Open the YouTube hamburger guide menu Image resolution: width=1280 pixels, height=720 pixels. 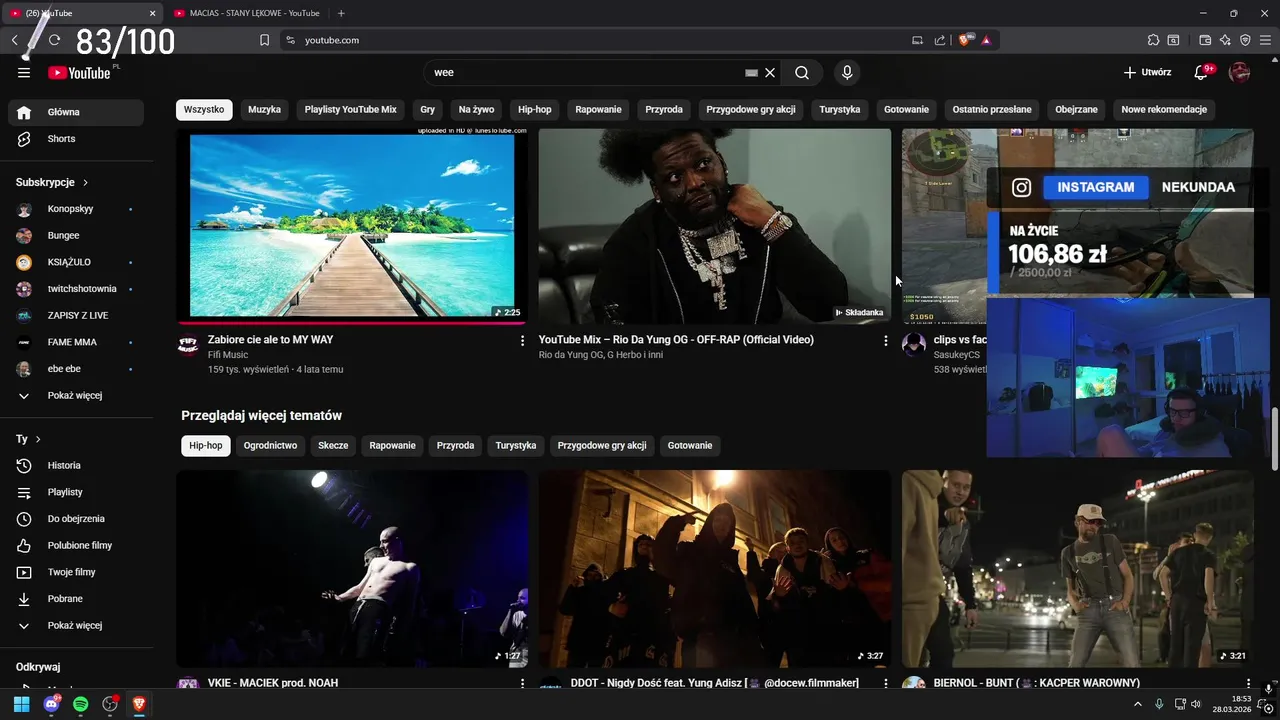tap(24, 72)
